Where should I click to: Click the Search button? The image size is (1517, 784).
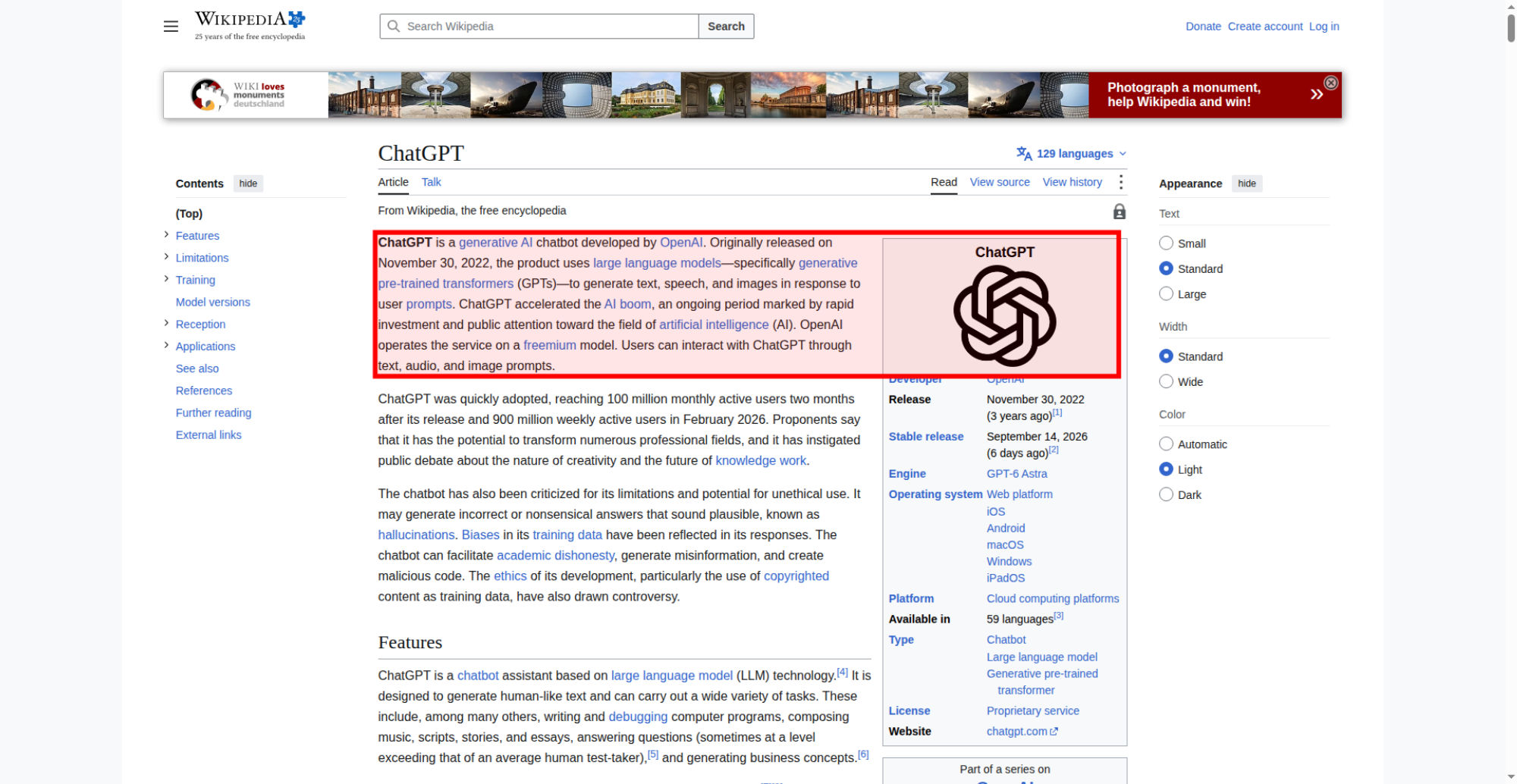pyautogui.click(x=726, y=27)
